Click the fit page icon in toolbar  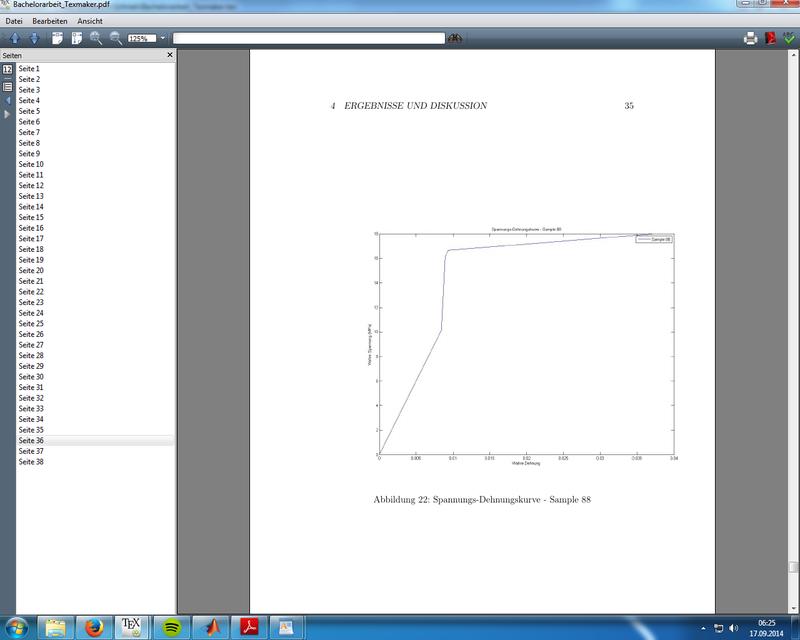[x=57, y=38]
